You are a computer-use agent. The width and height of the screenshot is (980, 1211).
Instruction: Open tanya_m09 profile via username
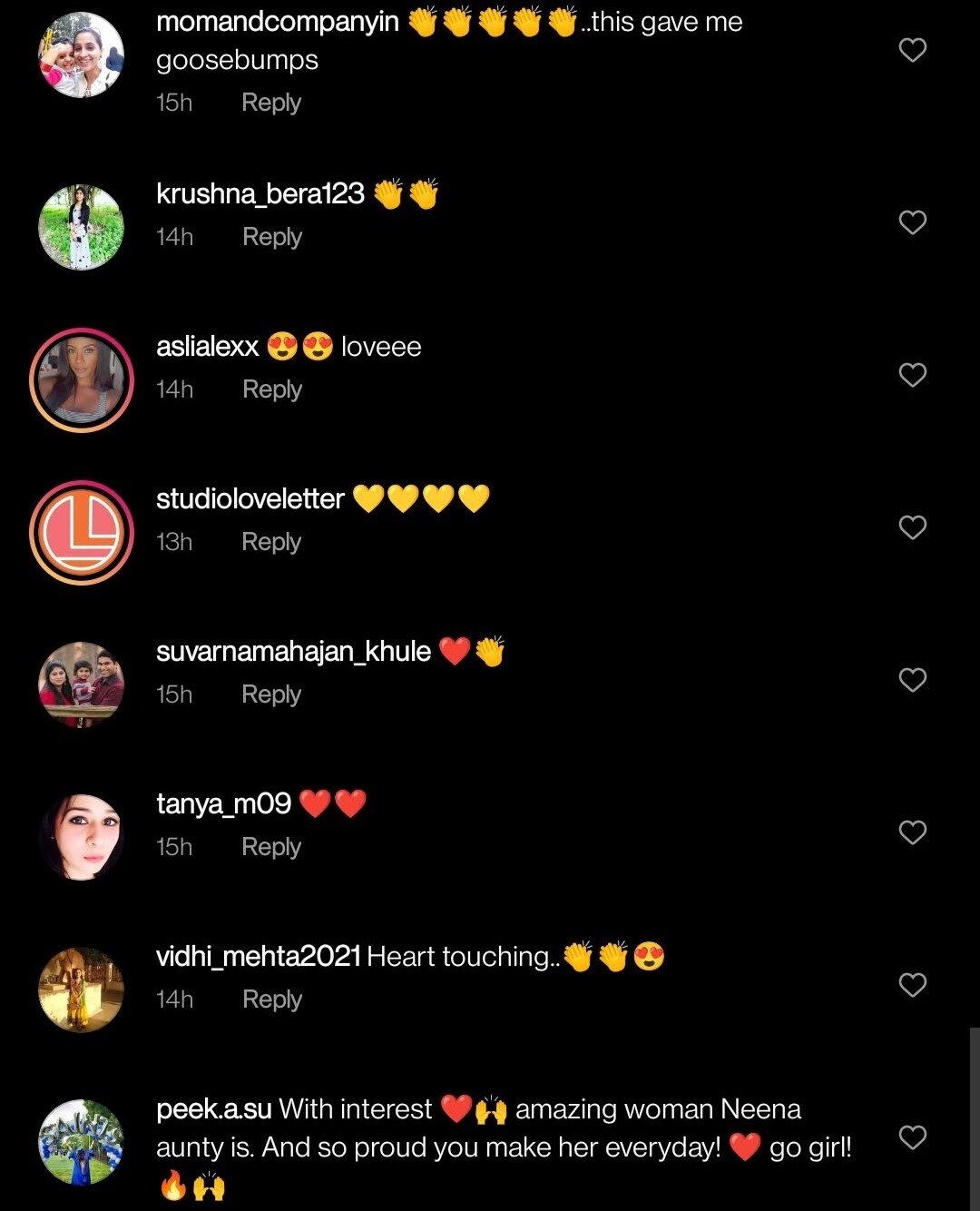pyautogui.click(x=223, y=803)
